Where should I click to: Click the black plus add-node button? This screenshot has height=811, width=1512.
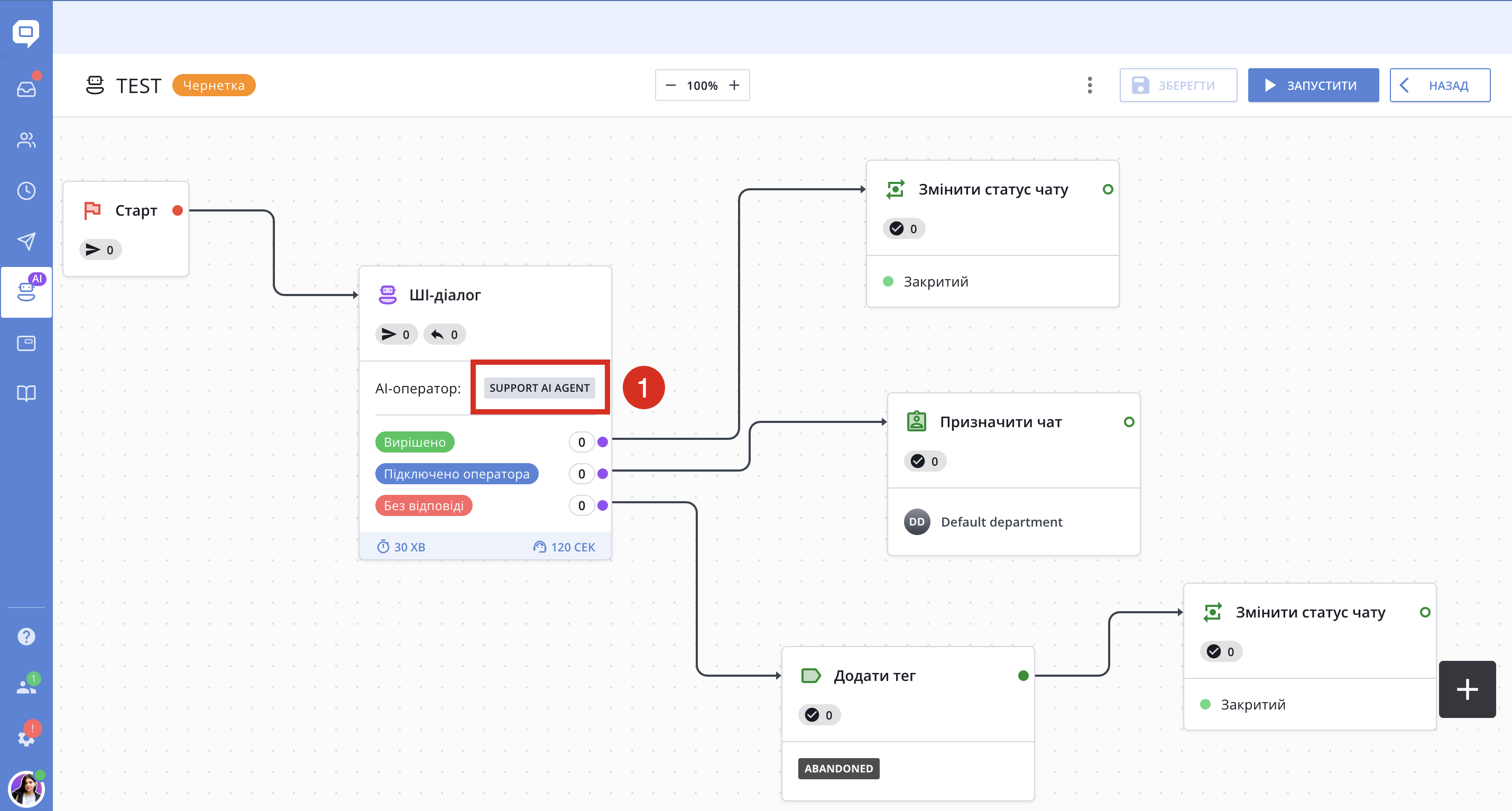(x=1468, y=689)
